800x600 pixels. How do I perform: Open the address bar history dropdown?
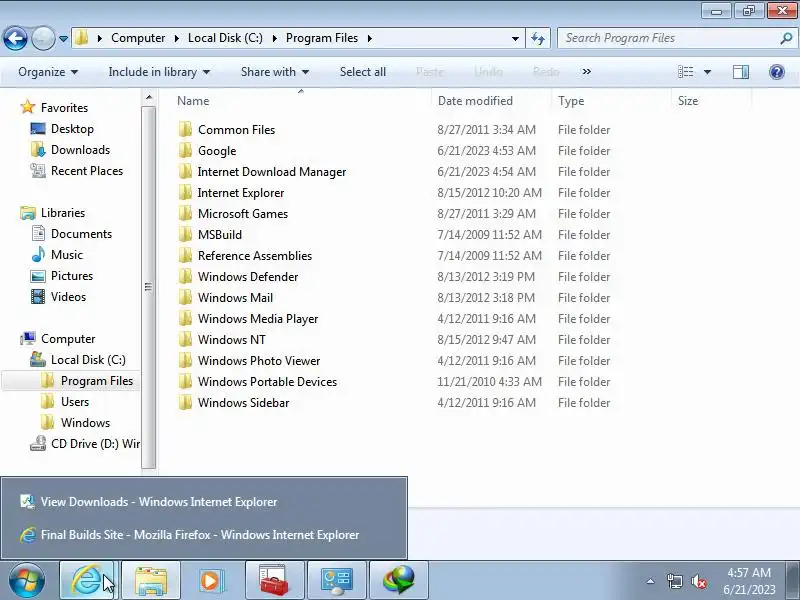(515, 38)
